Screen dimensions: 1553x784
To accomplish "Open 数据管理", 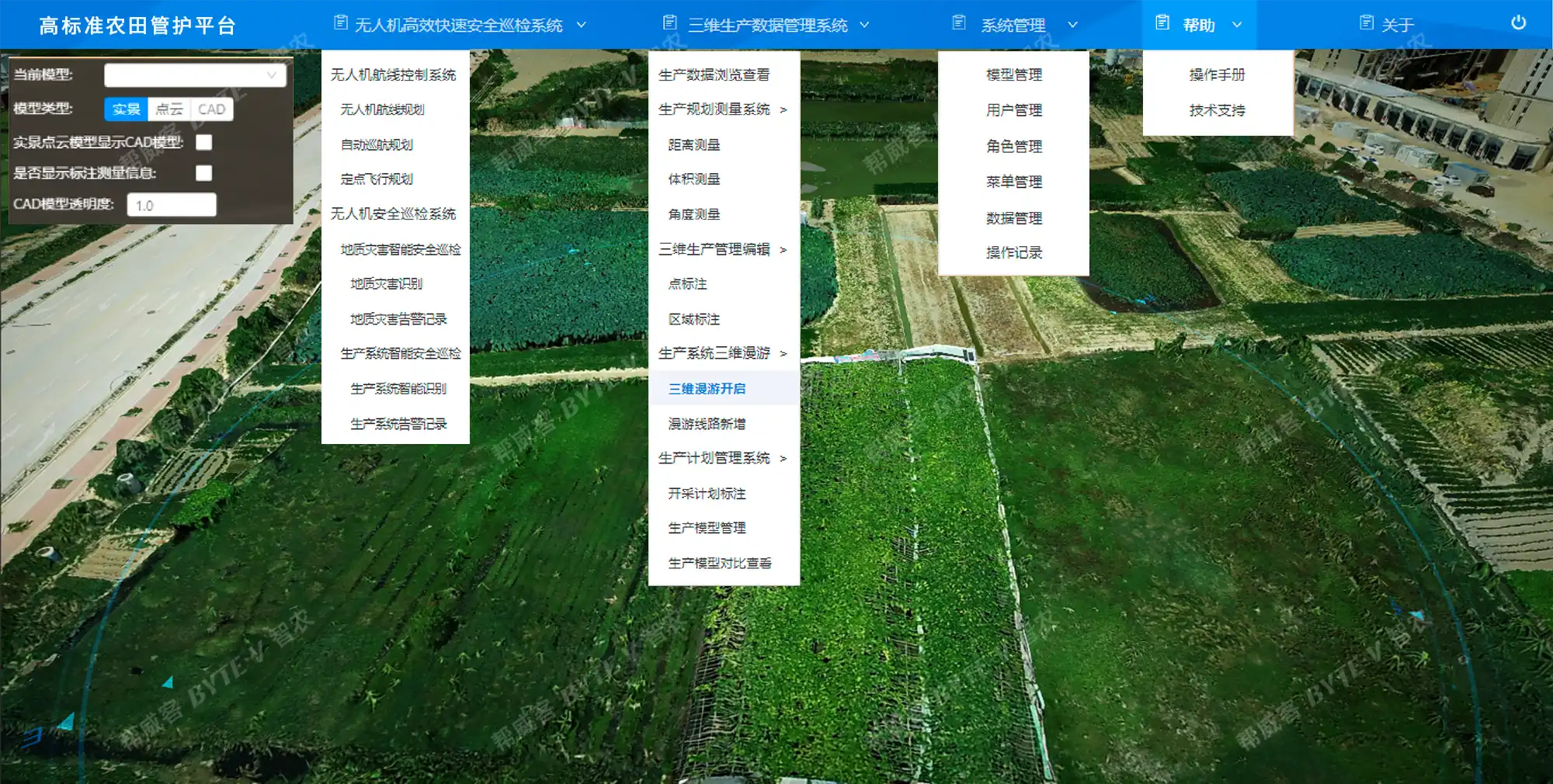I will click(x=1014, y=218).
